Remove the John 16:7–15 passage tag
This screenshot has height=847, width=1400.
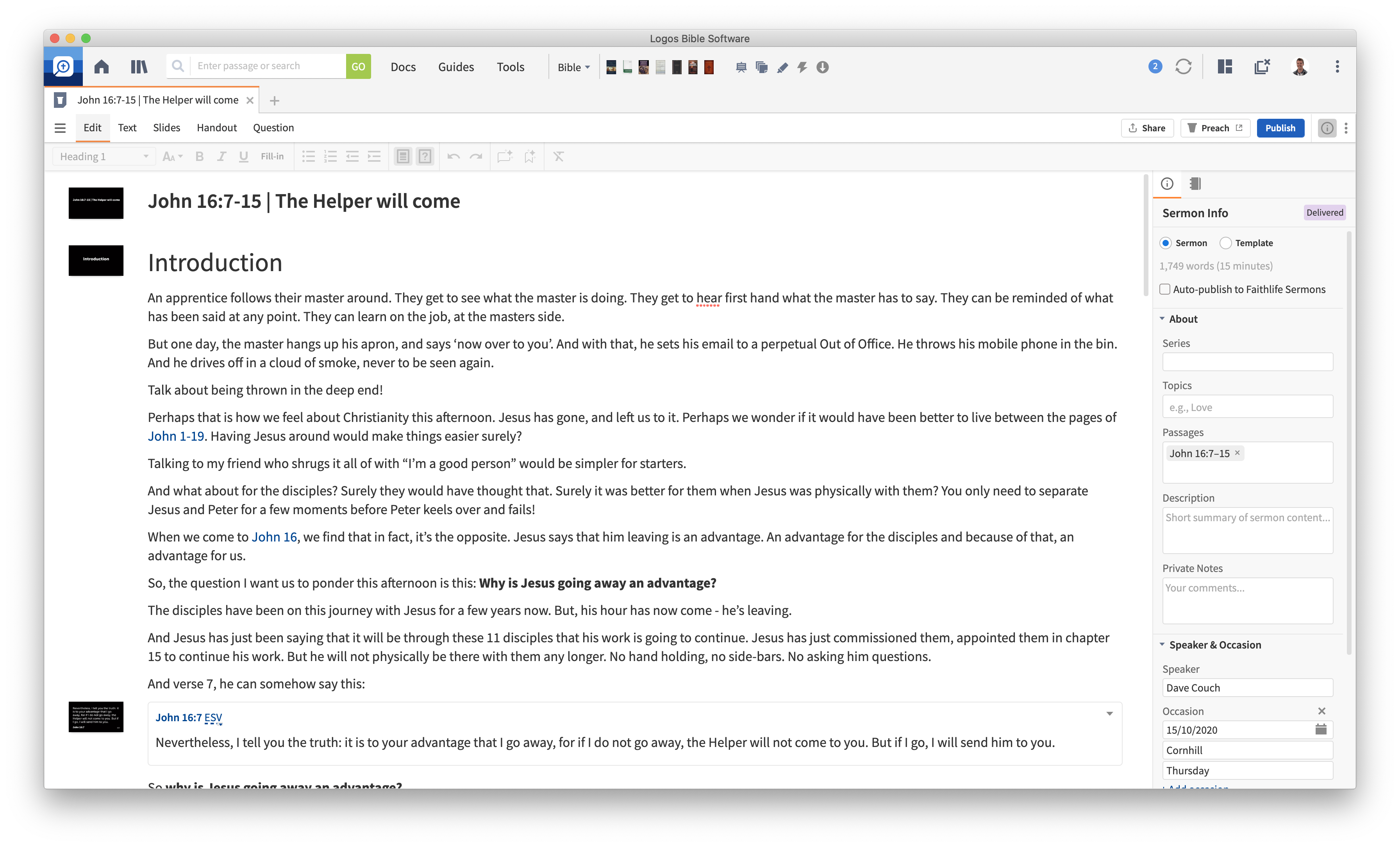tap(1237, 452)
